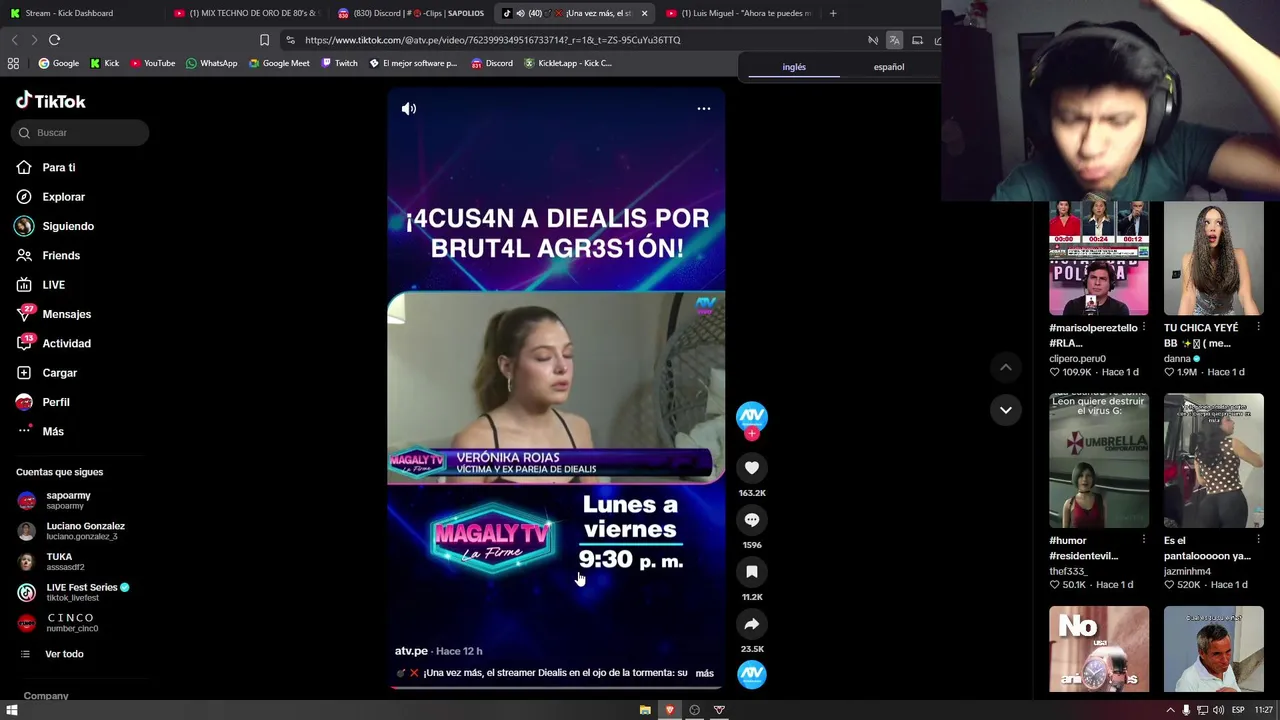Open #marisolpereztello video thumbnail
1280x720 pixels.
[1099, 258]
